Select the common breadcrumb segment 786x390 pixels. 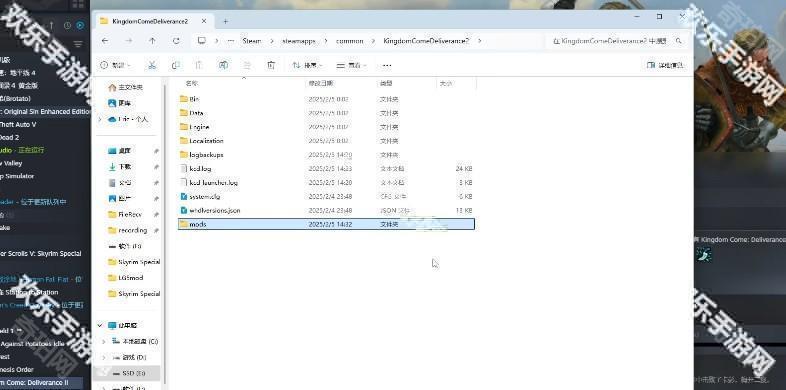click(349, 41)
